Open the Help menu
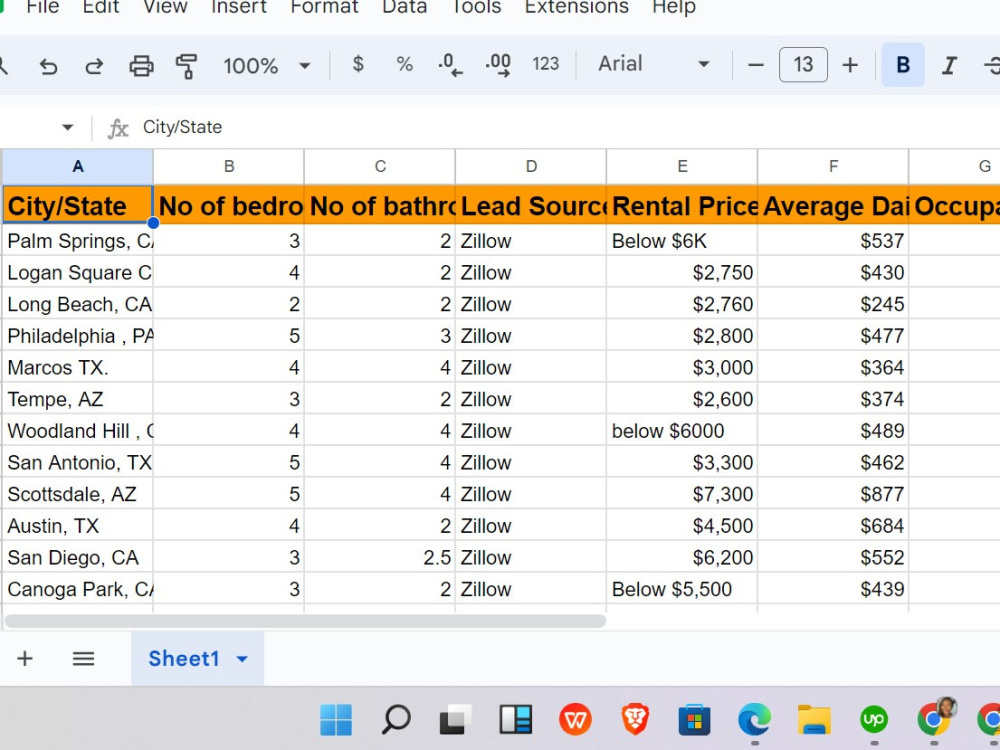 [x=673, y=7]
